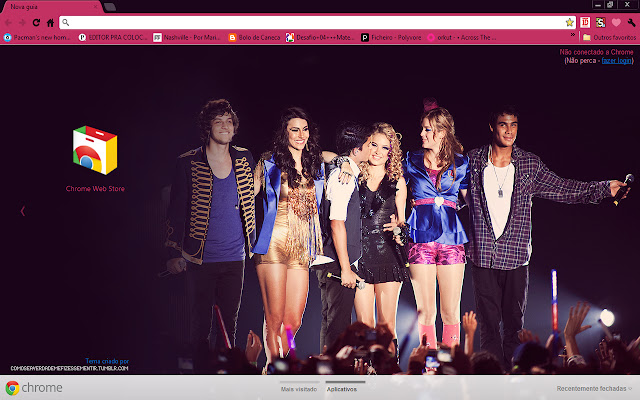Open the Bolo de Caneca bookmark
This screenshot has width=640, height=400.
point(254,38)
